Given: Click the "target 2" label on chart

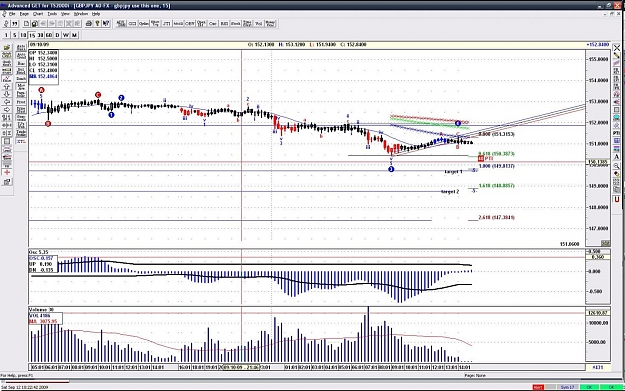Looking at the screenshot, I should click(450, 192).
